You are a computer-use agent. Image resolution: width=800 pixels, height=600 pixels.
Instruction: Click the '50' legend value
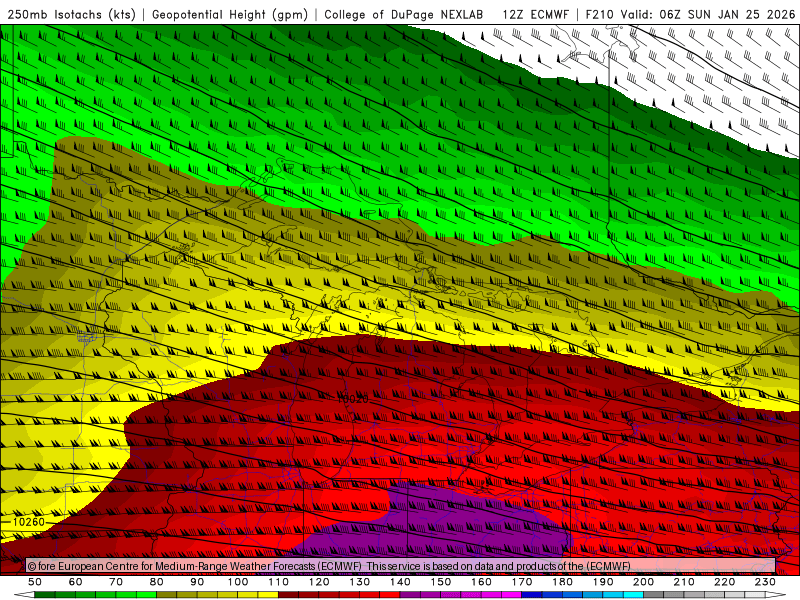(x=35, y=582)
